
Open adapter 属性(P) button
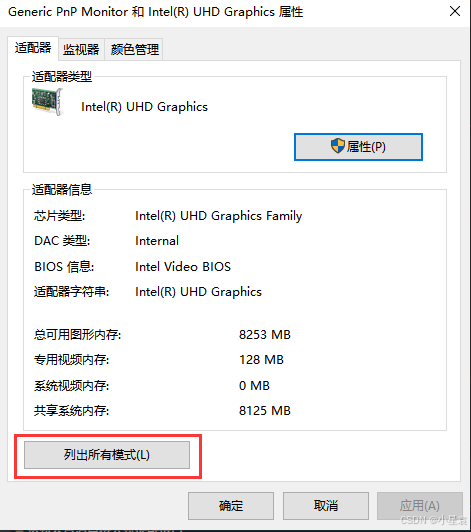coord(358,147)
